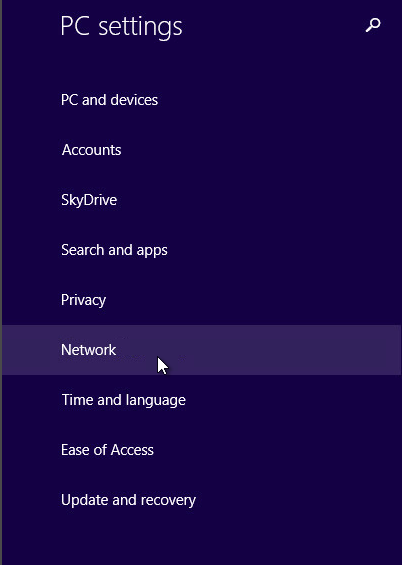Open PC and devices settings
Screen dimensions: 402x565
(201, 100)
